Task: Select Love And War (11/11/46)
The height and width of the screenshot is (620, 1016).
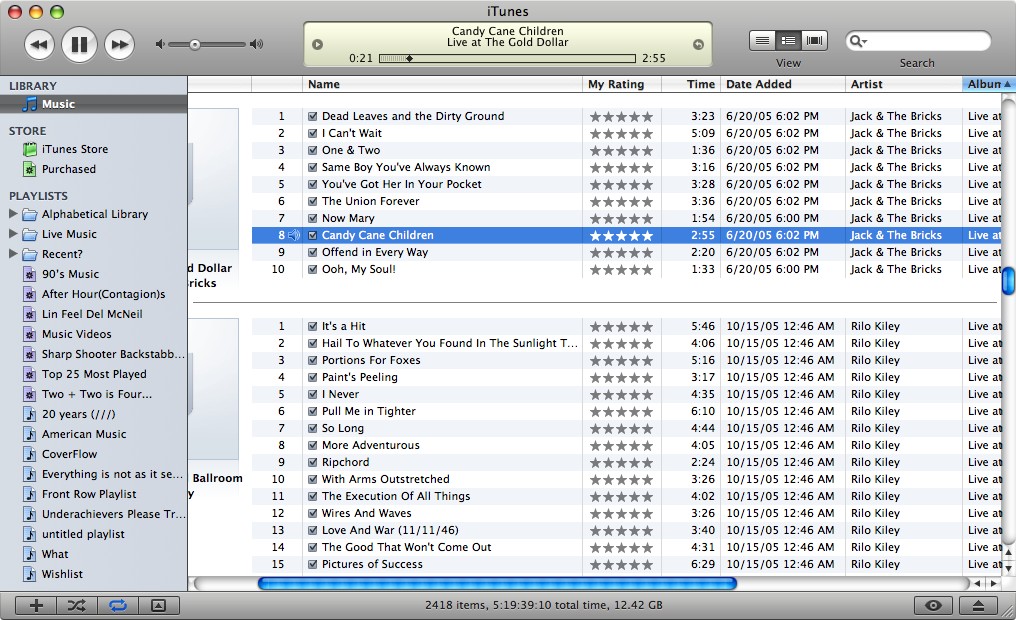Action: [390, 530]
